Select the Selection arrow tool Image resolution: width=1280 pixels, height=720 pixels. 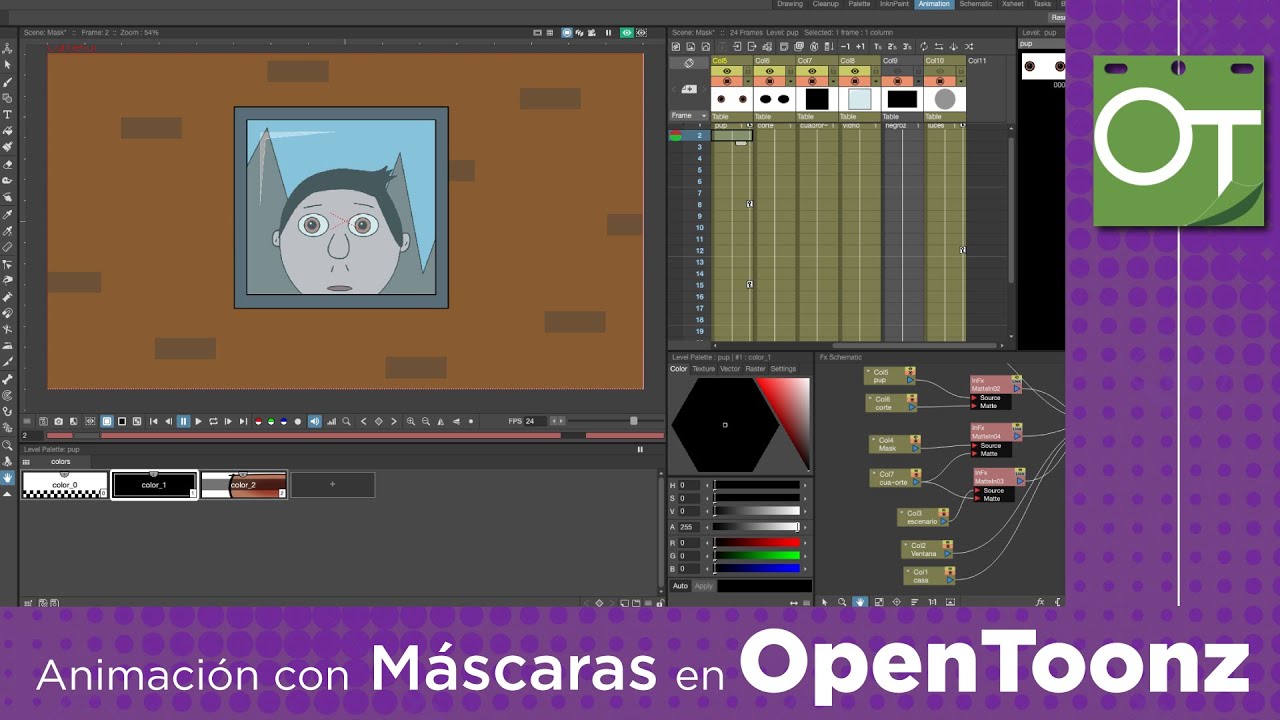click(x=8, y=64)
